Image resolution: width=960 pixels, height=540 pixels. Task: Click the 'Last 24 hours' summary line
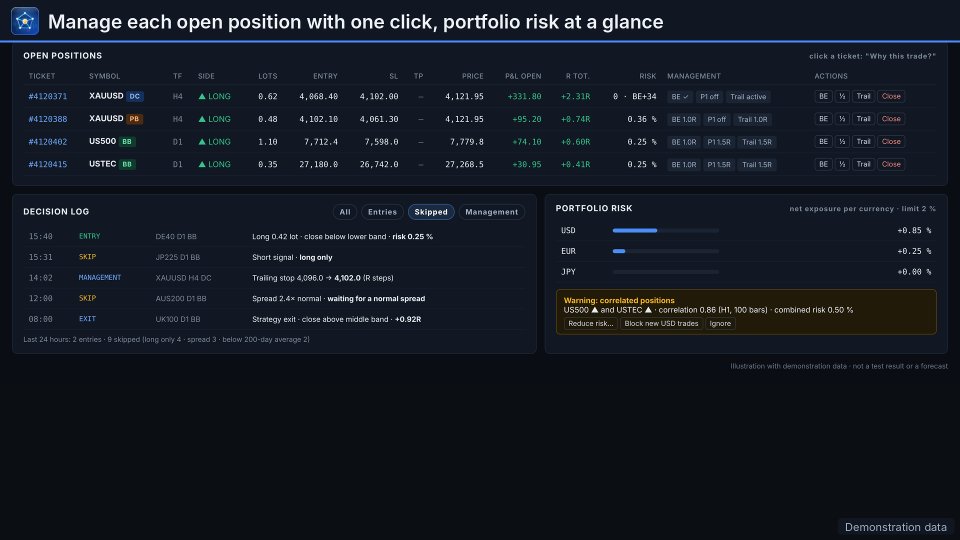click(x=167, y=339)
